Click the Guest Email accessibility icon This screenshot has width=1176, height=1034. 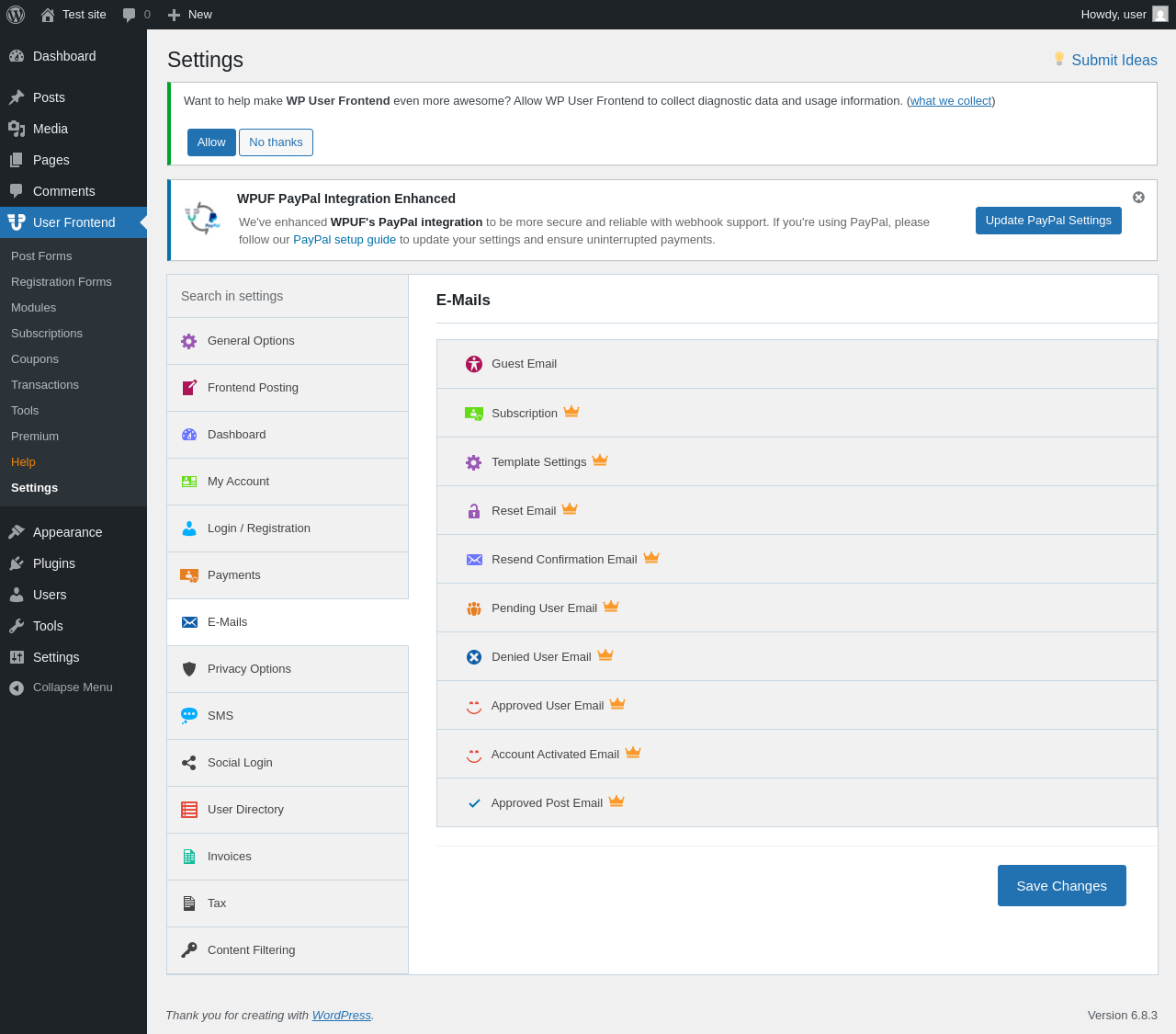pyautogui.click(x=474, y=364)
